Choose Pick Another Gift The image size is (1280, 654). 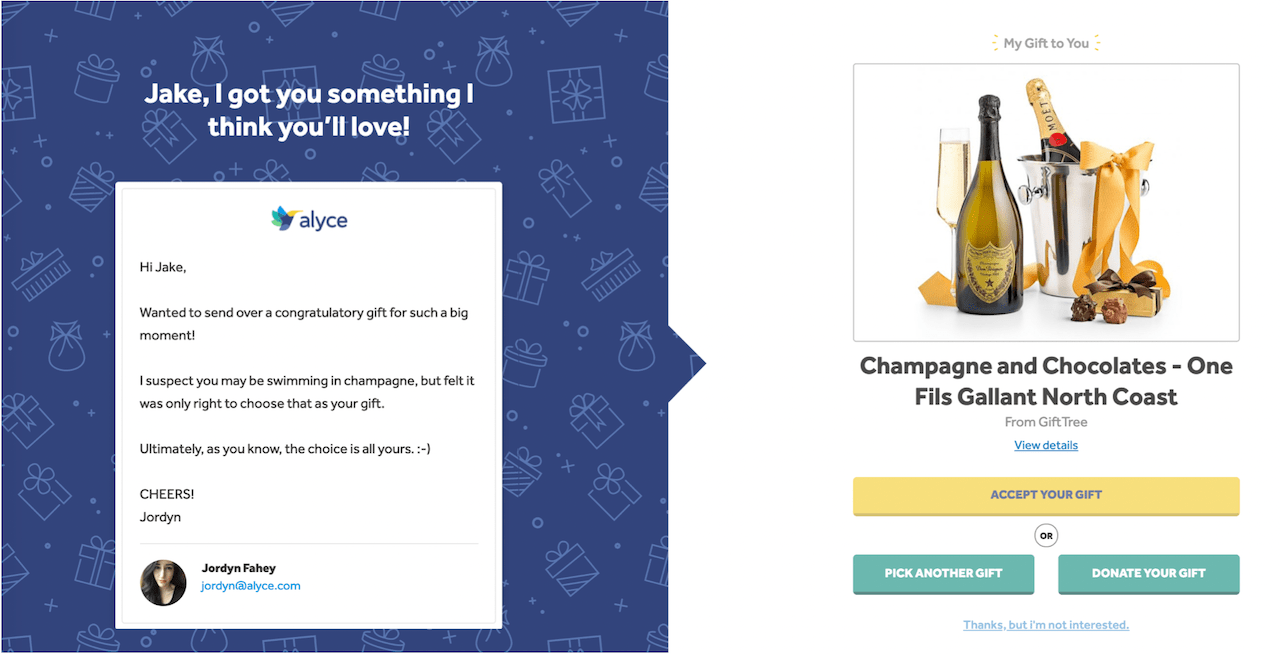tap(944, 574)
